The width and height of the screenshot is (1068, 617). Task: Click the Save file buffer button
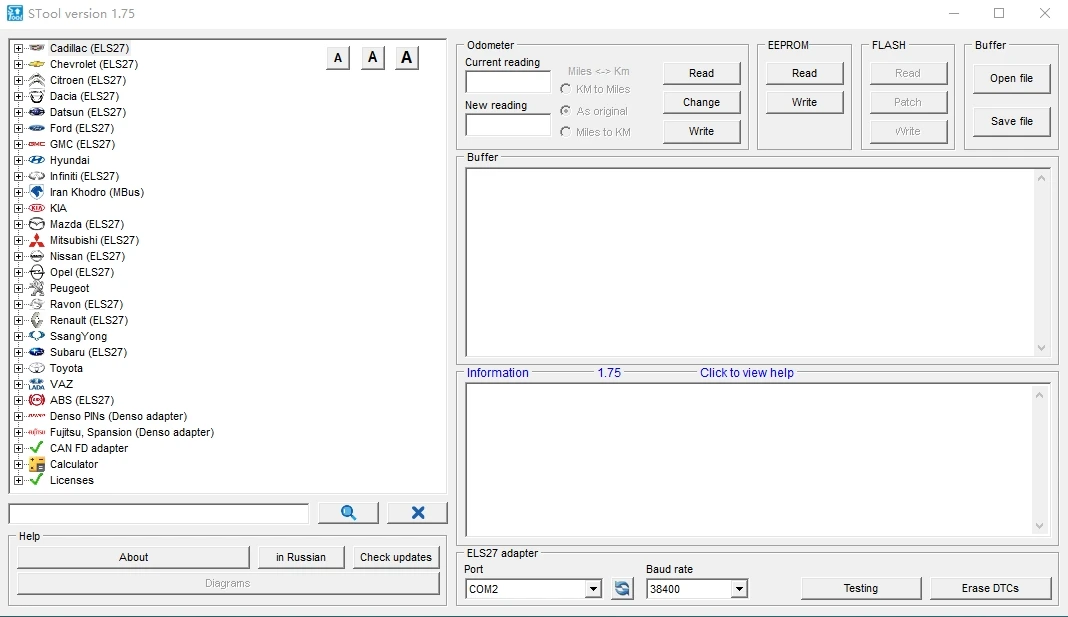click(1011, 121)
